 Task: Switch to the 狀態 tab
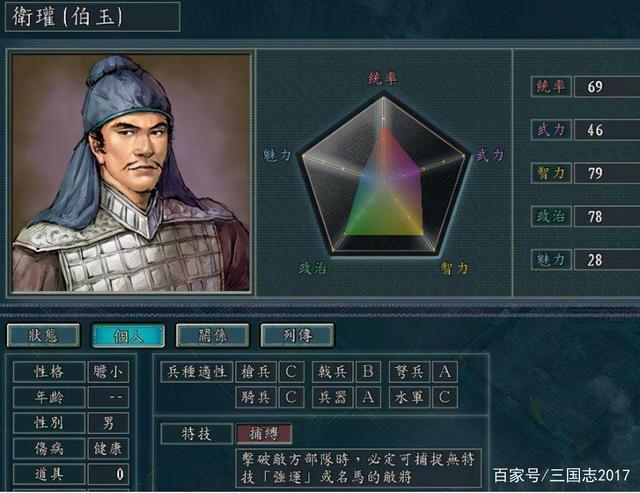click(43, 335)
